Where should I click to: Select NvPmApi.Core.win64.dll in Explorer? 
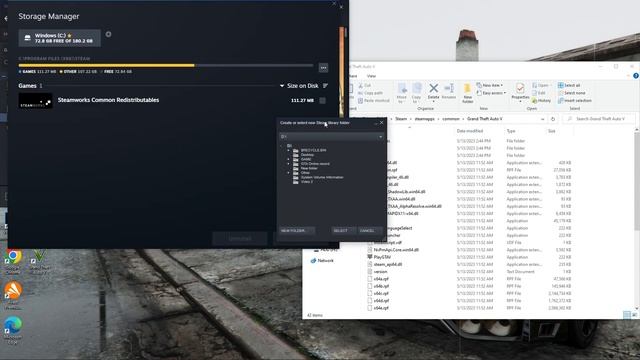point(396,250)
